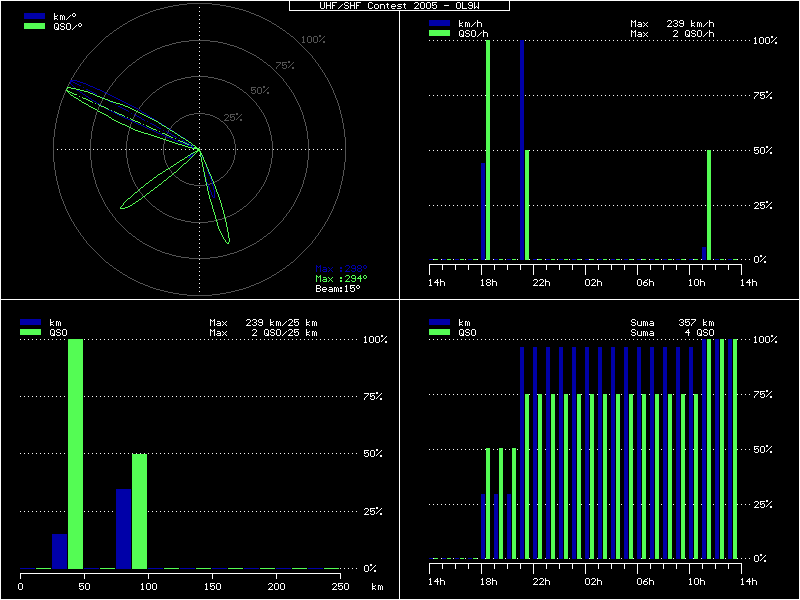Click the blue 75-100 km histogram bar
This screenshot has width=800, height=600.
pos(123,529)
